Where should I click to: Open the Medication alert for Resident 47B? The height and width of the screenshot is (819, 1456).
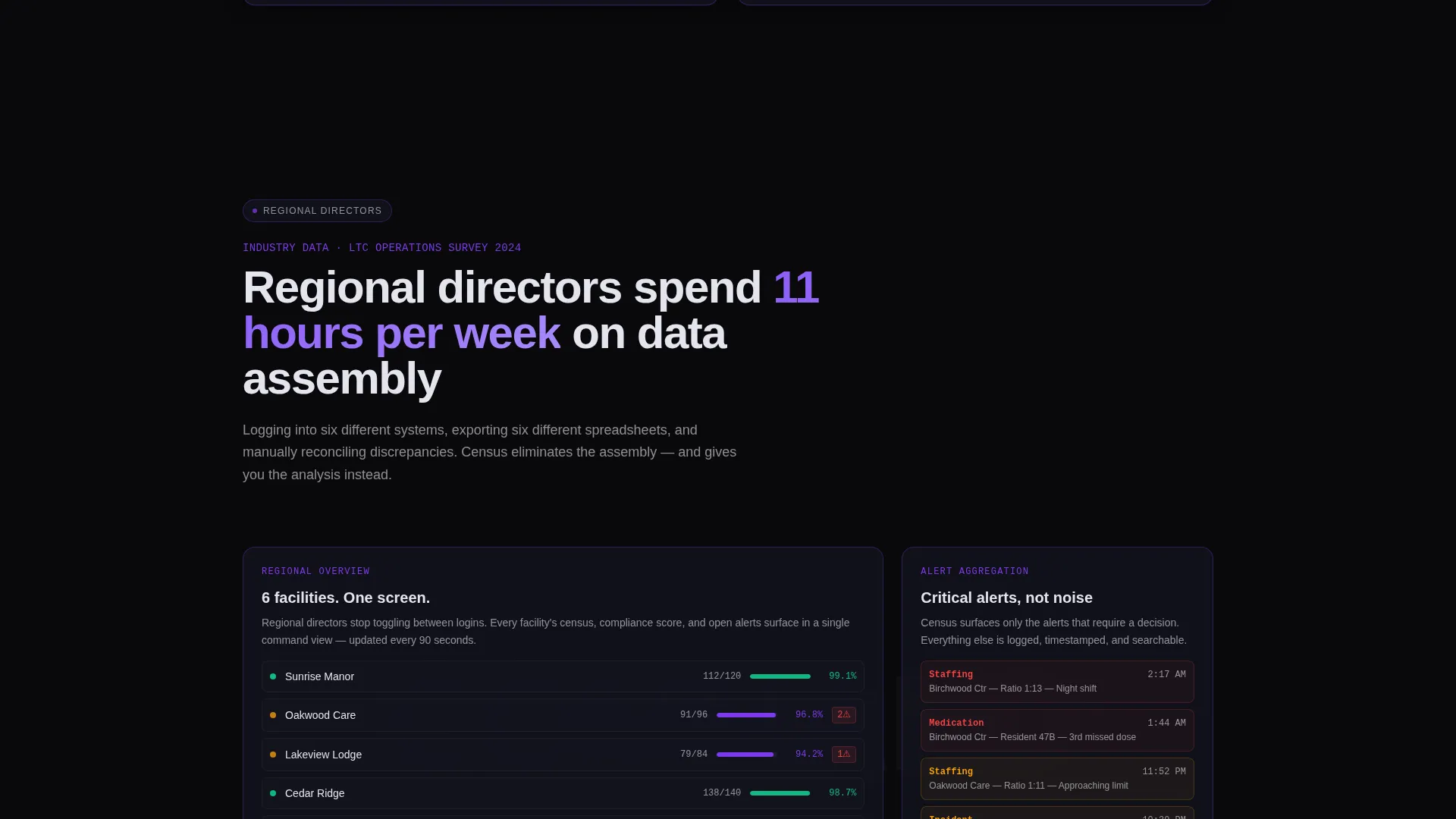[x=1057, y=730]
